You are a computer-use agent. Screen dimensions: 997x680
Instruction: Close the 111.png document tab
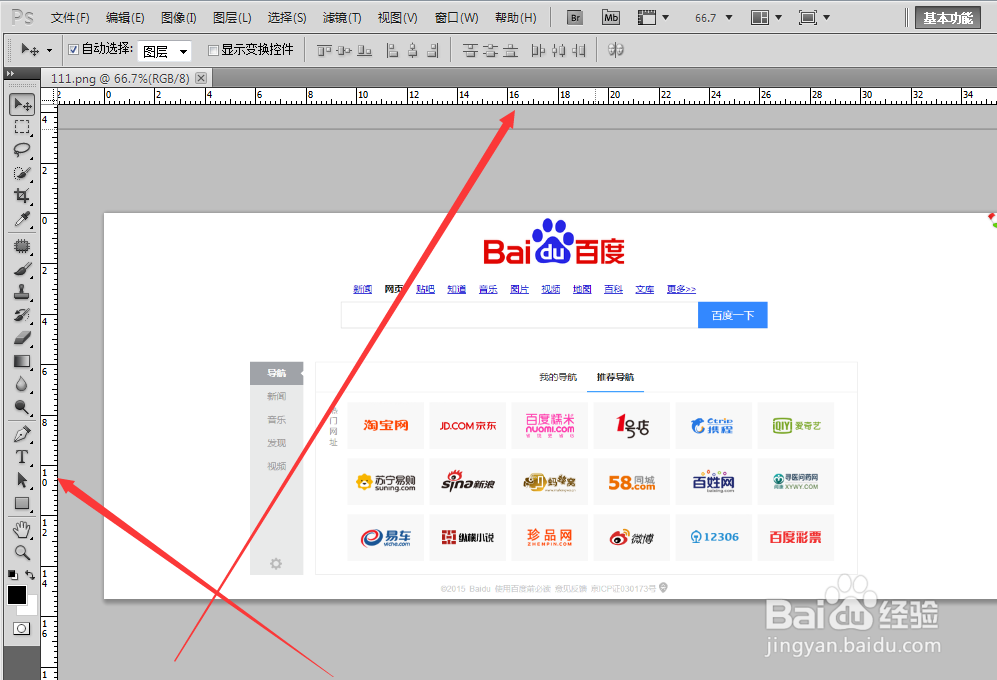point(201,78)
